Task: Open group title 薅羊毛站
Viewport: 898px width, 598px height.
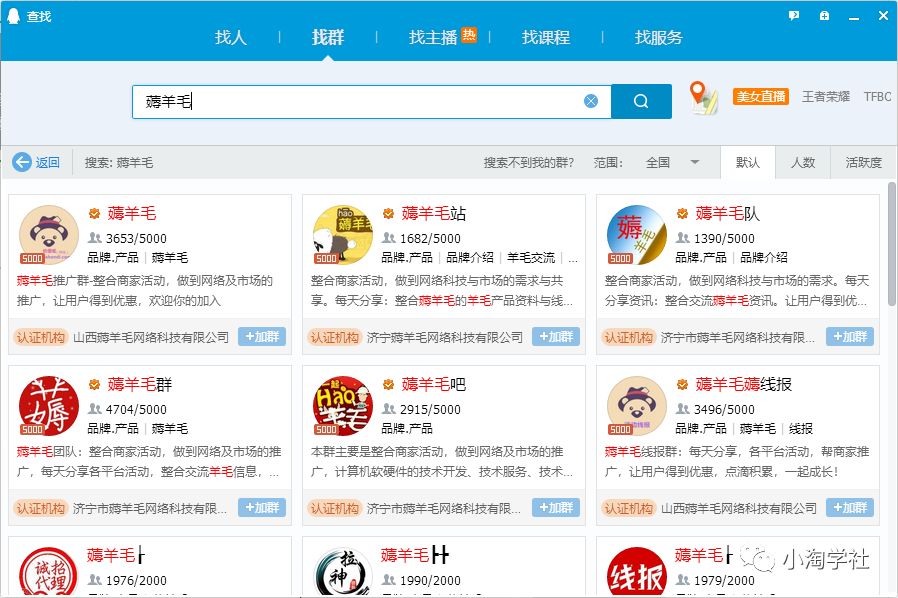Action: coord(434,214)
